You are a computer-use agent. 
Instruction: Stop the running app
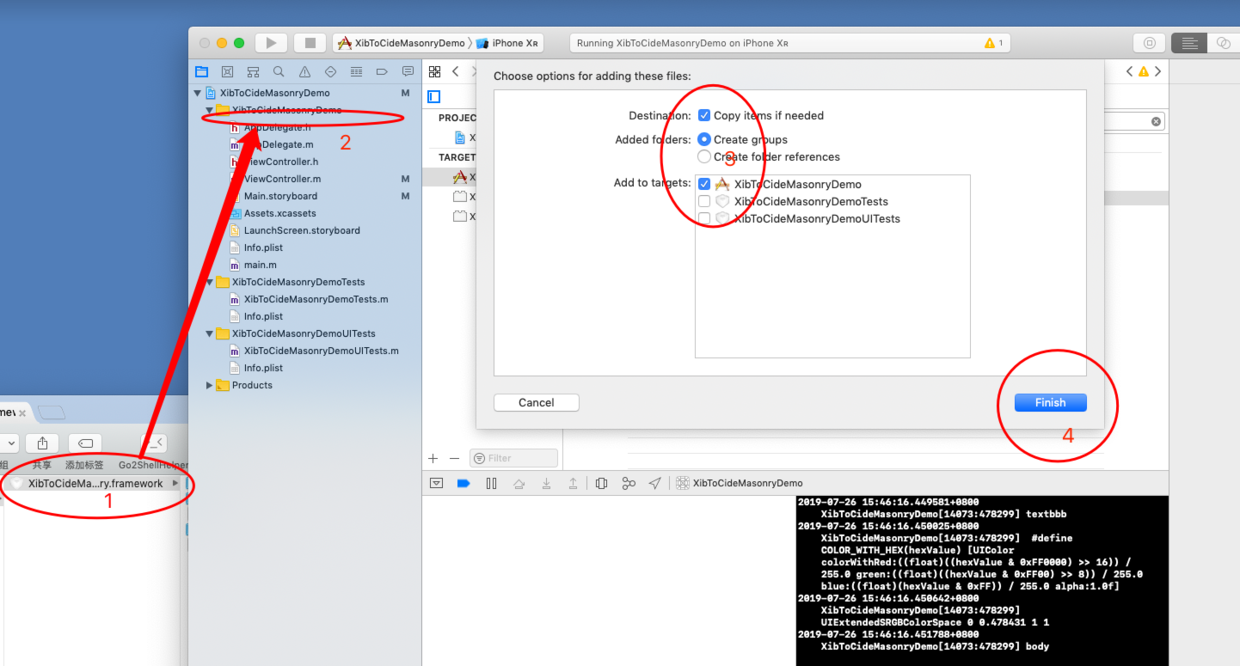pyautogui.click(x=310, y=43)
